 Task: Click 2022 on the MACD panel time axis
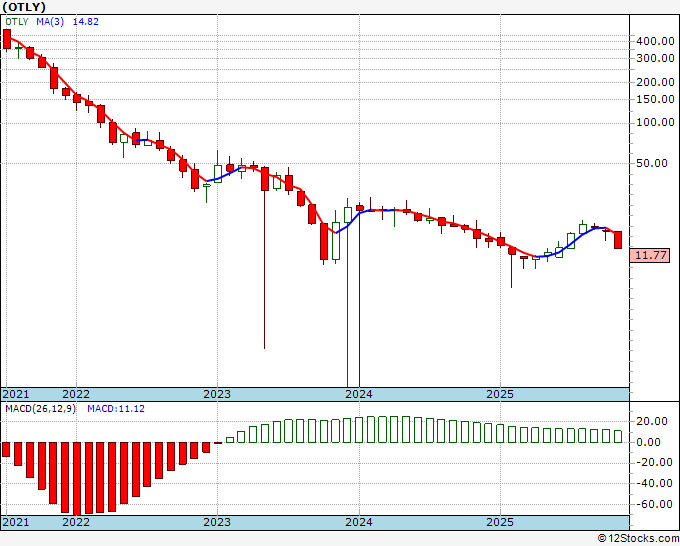click(x=76, y=522)
